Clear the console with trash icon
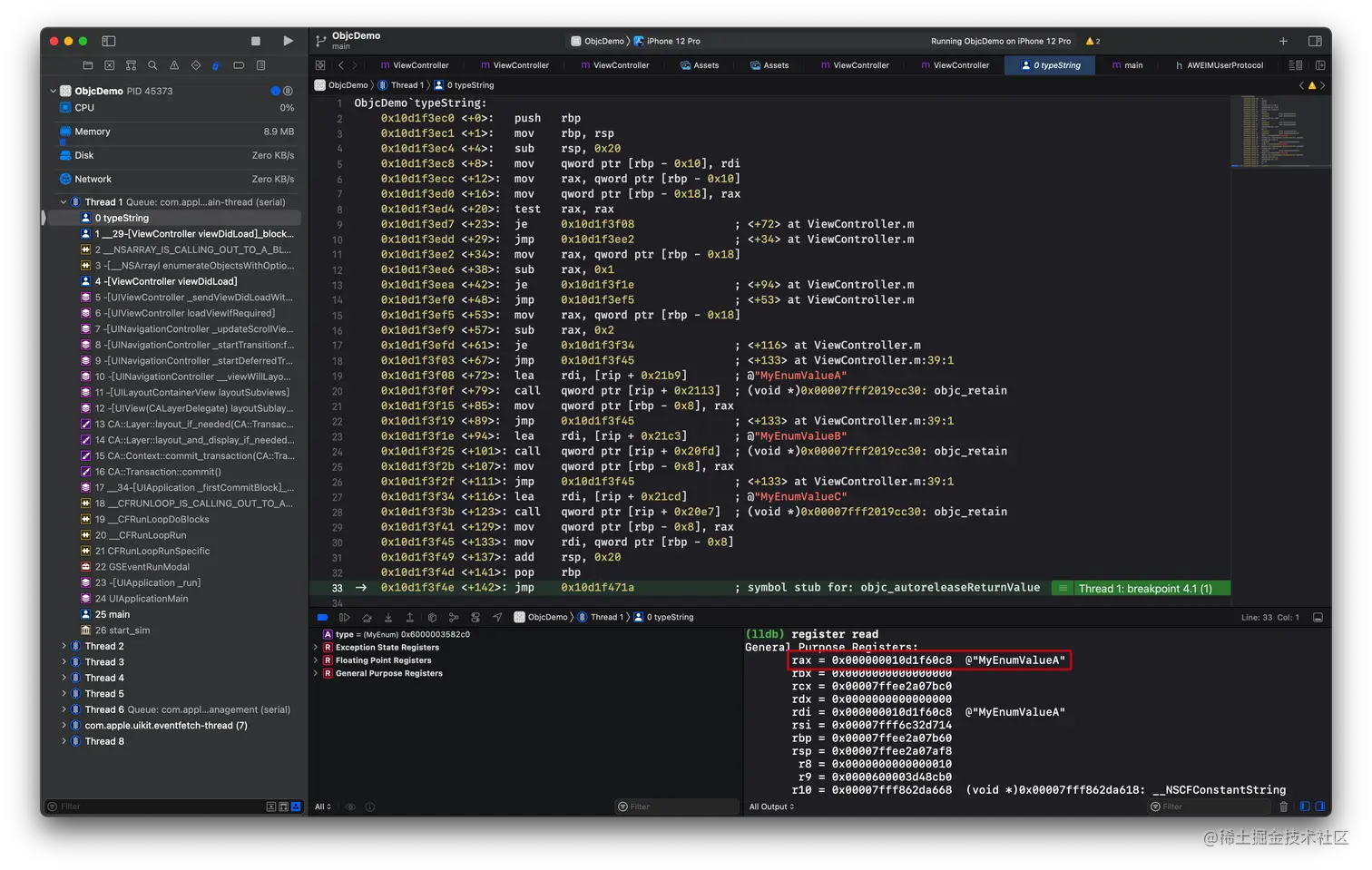This screenshot has width=1372, height=870. tap(1283, 806)
